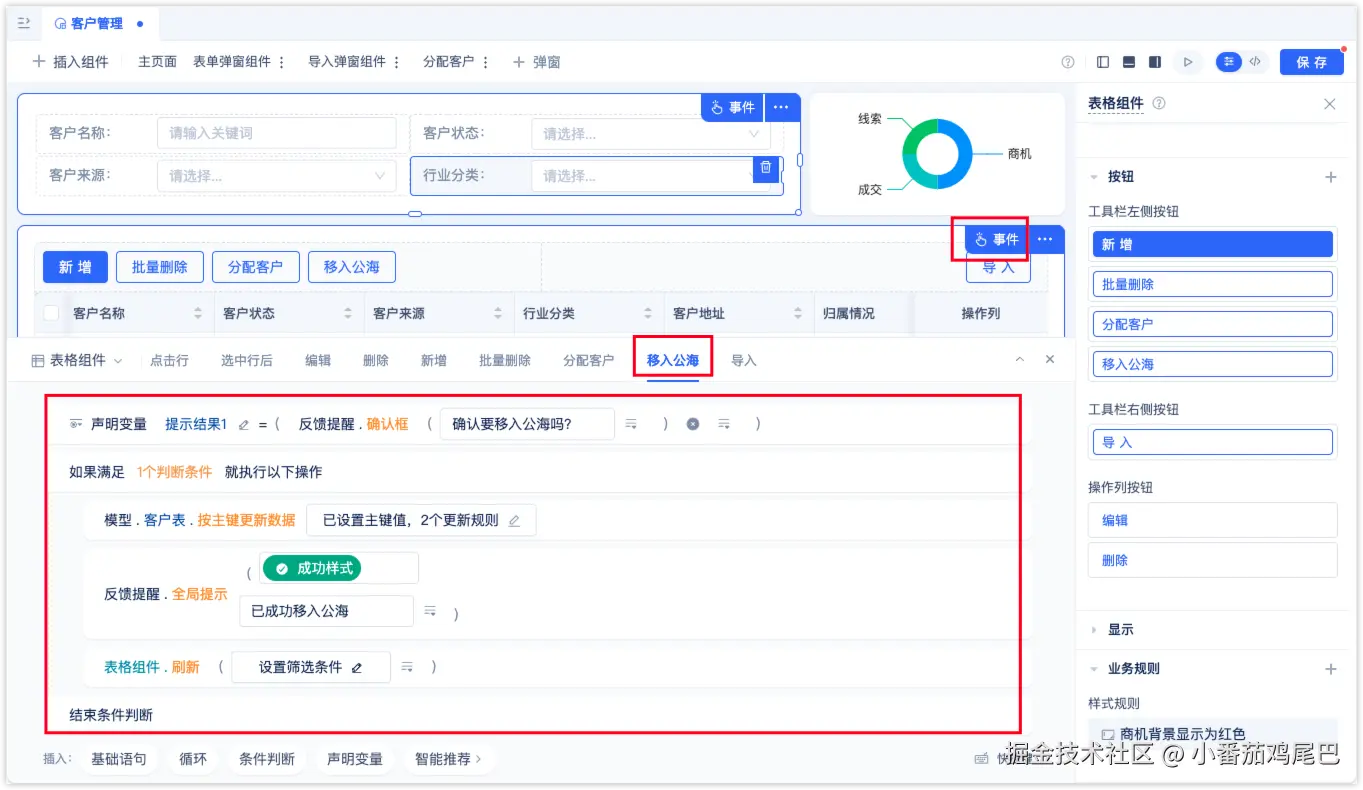Screen dimensions: 1363x790
Task: Run preview with the play icon
Action: coord(1188,62)
